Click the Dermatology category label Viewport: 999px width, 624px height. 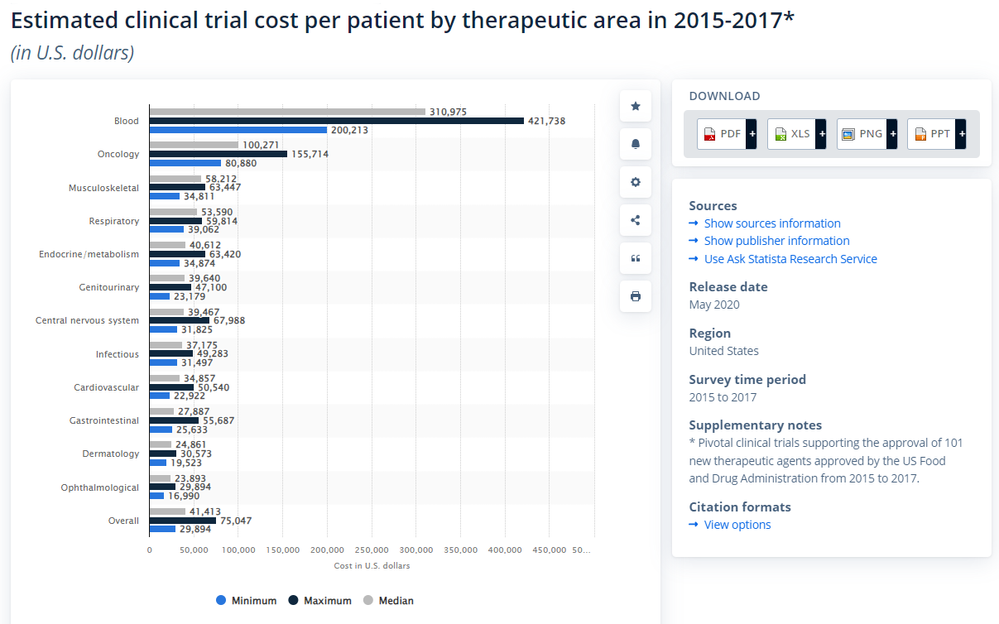110,454
